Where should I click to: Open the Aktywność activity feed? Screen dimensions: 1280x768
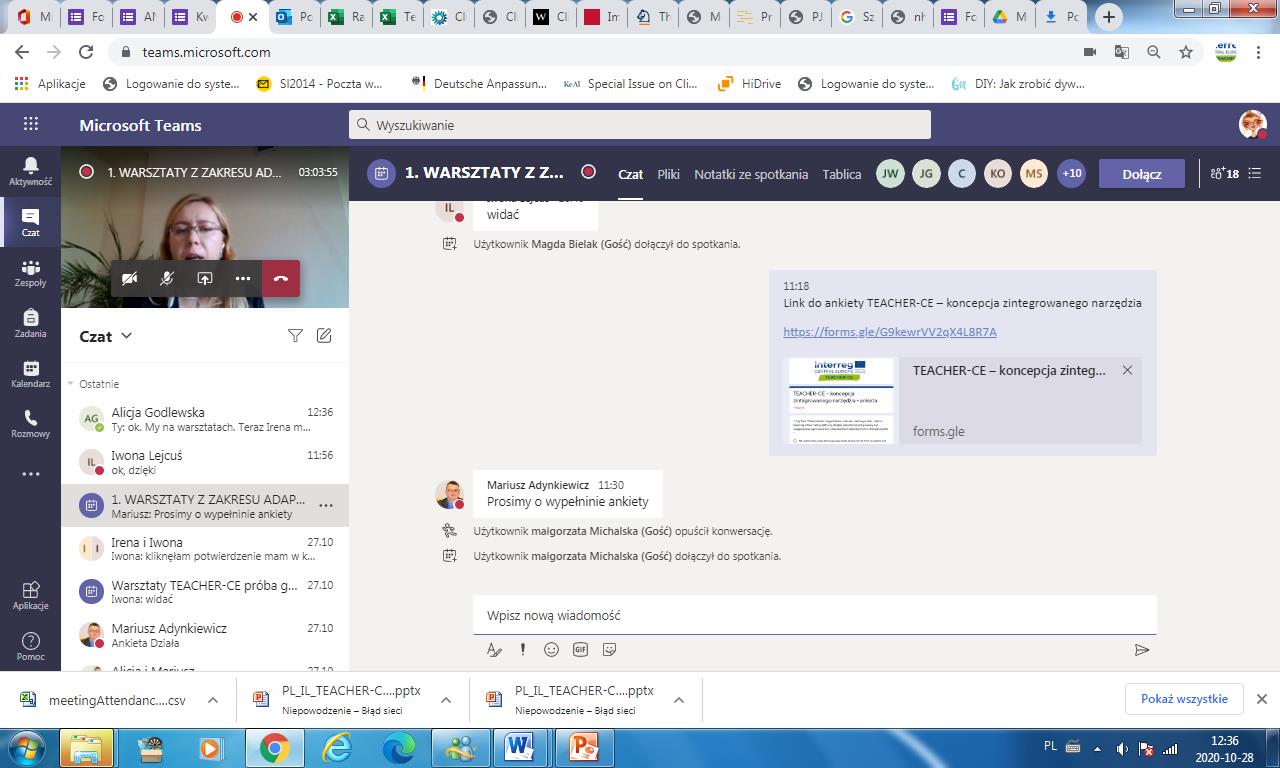tap(30, 171)
